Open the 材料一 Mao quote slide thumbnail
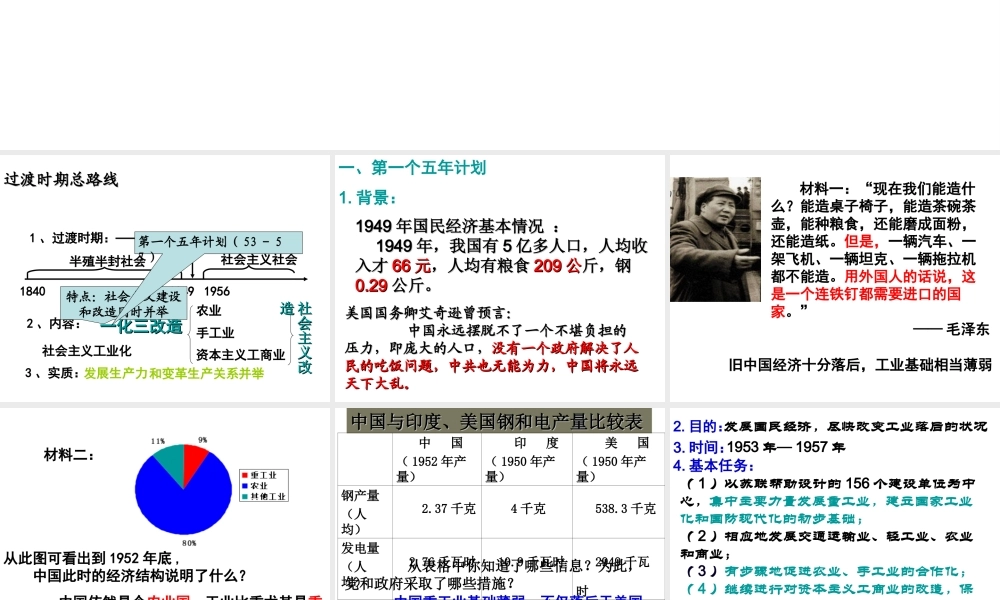The height and width of the screenshot is (600, 1000). click(834, 278)
